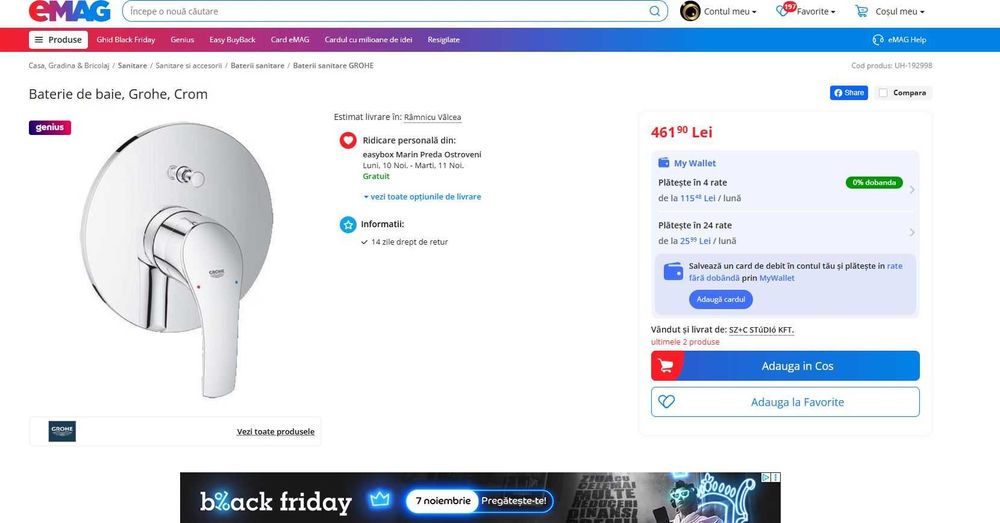Image resolution: width=1000 pixels, height=523 pixels.
Task: Click the eMAG Help headset icon
Action: click(x=878, y=40)
